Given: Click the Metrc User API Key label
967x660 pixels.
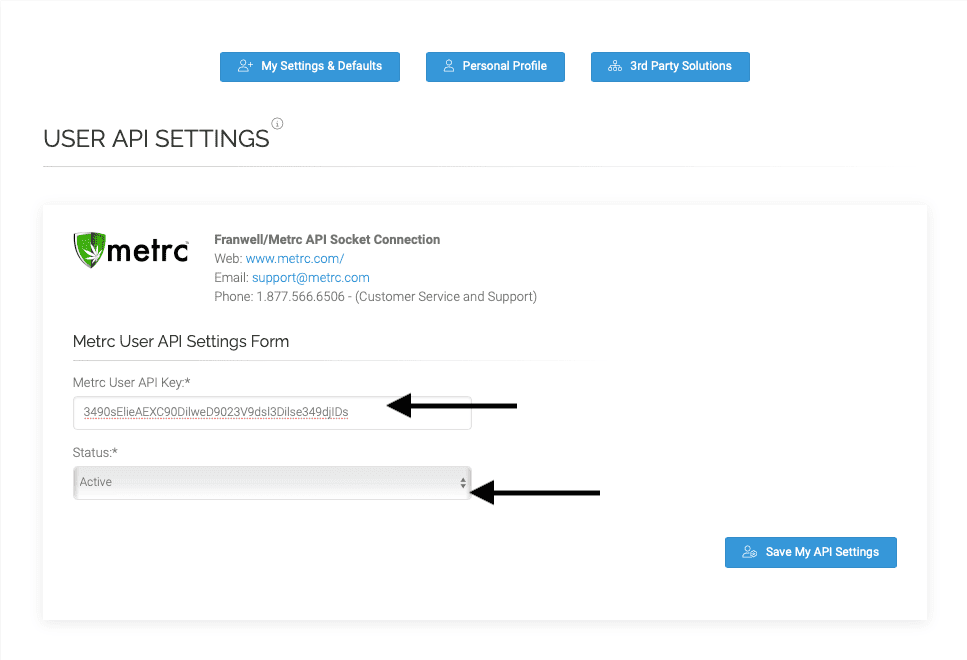Looking at the screenshot, I should coord(131,382).
